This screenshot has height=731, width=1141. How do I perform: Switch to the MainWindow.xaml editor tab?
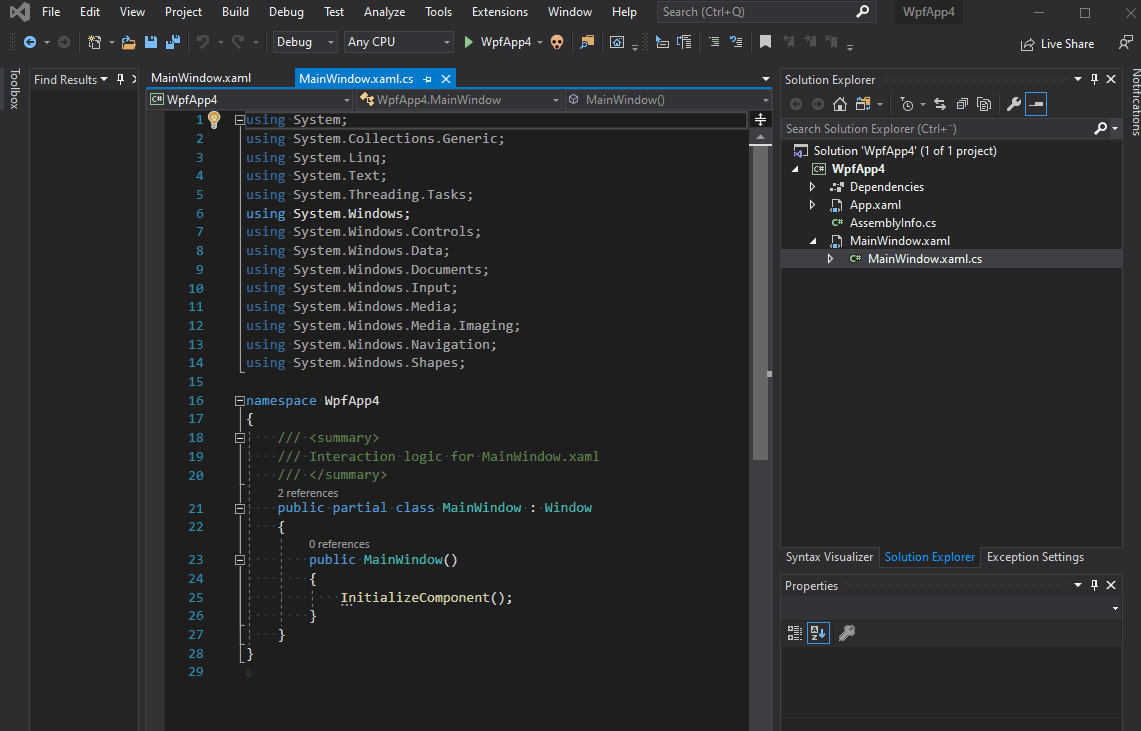coord(201,78)
